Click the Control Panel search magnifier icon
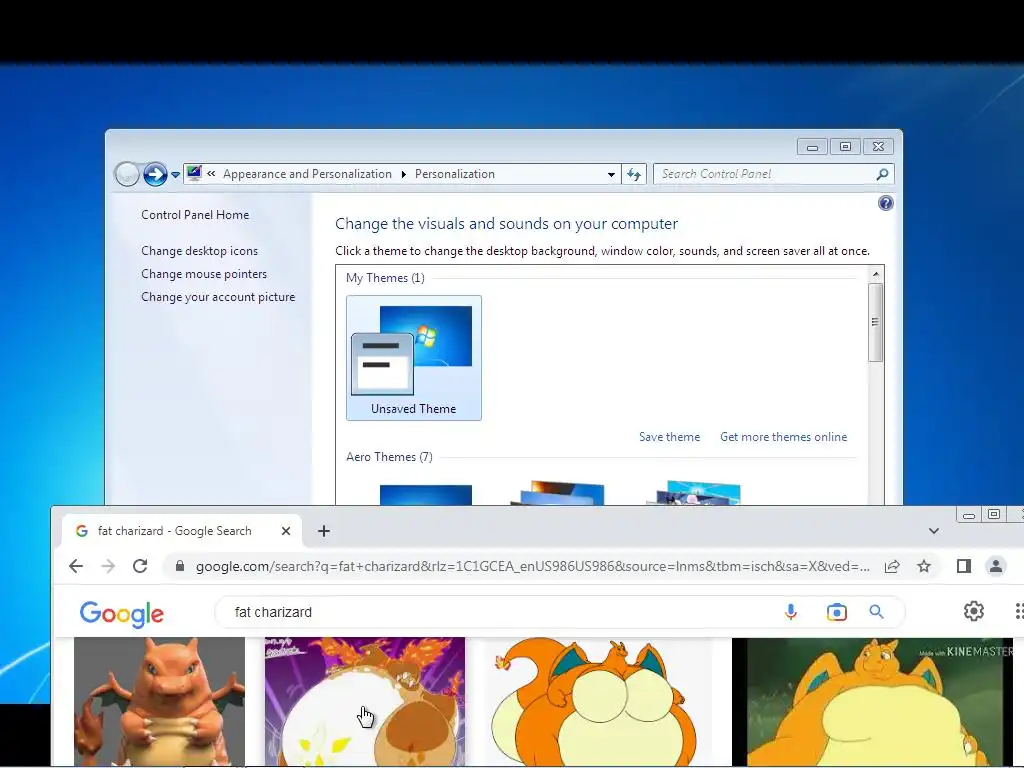Viewport: 1024px width, 768px height. [882, 174]
